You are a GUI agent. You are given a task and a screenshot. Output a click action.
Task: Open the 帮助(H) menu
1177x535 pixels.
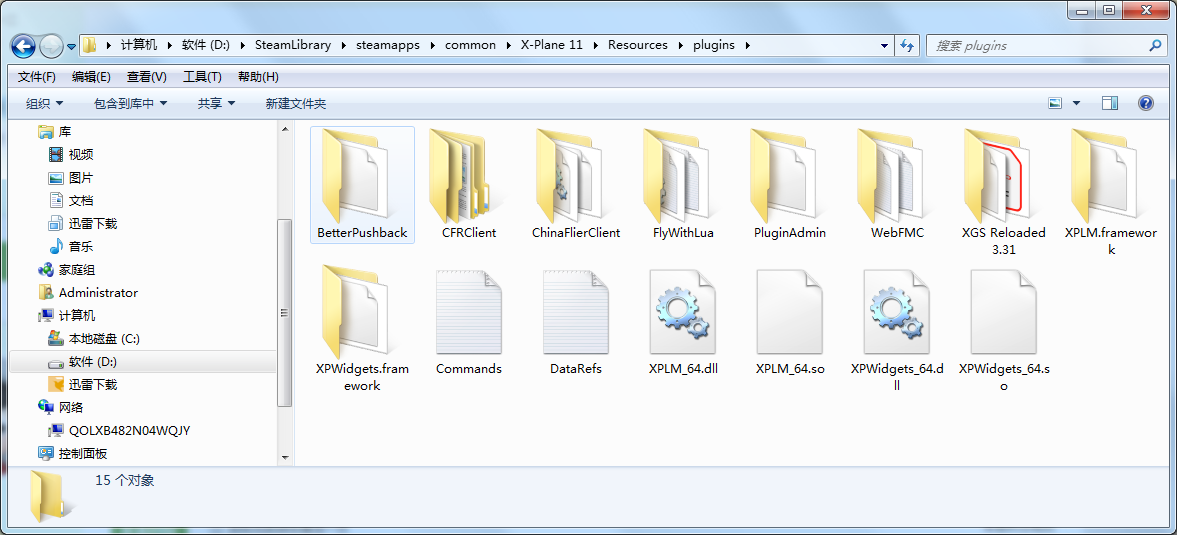coord(257,77)
